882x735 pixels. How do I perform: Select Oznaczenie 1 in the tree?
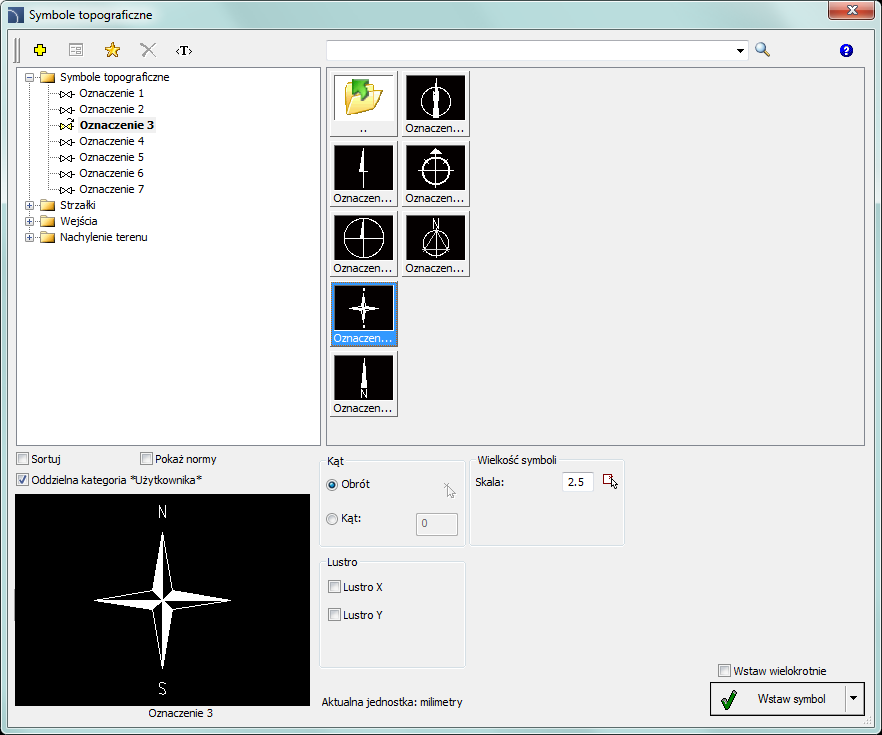click(x=111, y=93)
